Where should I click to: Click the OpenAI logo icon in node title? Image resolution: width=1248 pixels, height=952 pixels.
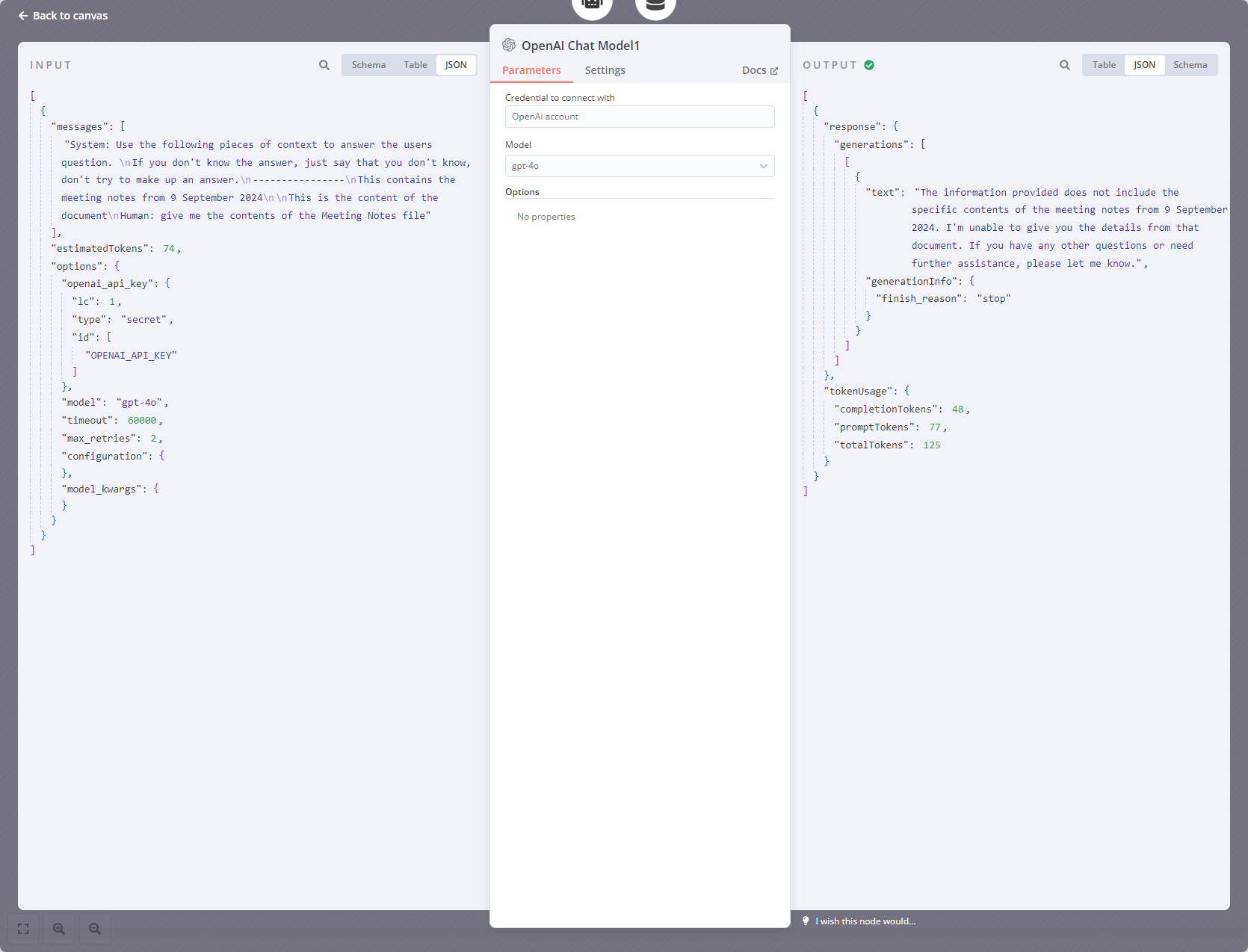tap(509, 46)
